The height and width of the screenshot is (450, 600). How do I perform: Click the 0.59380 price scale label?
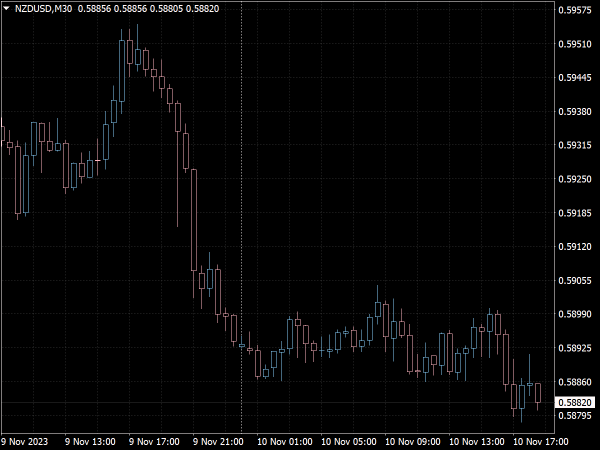[x=575, y=111]
